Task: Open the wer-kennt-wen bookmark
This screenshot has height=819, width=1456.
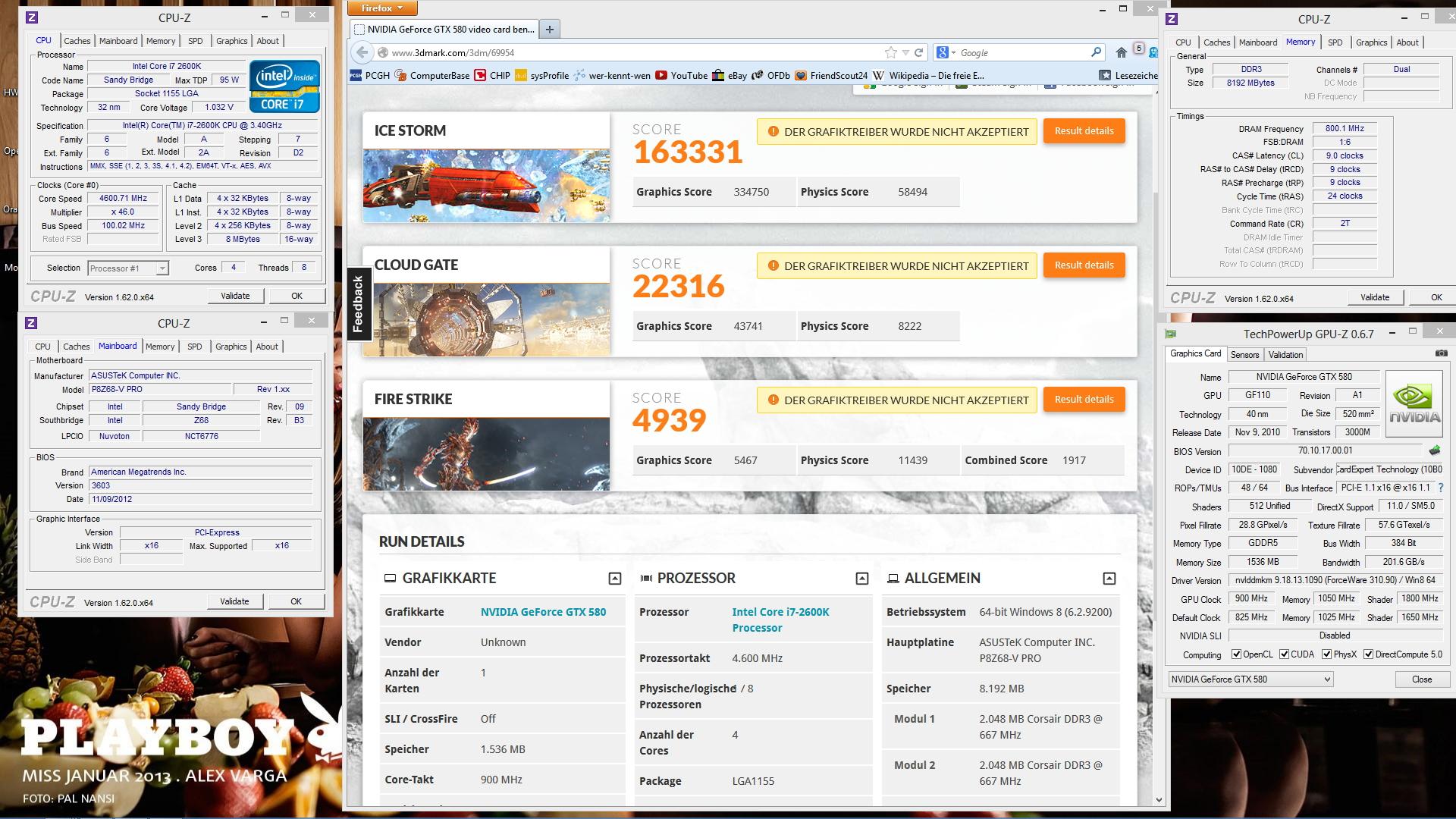Action: pyautogui.click(x=612, y=75)
